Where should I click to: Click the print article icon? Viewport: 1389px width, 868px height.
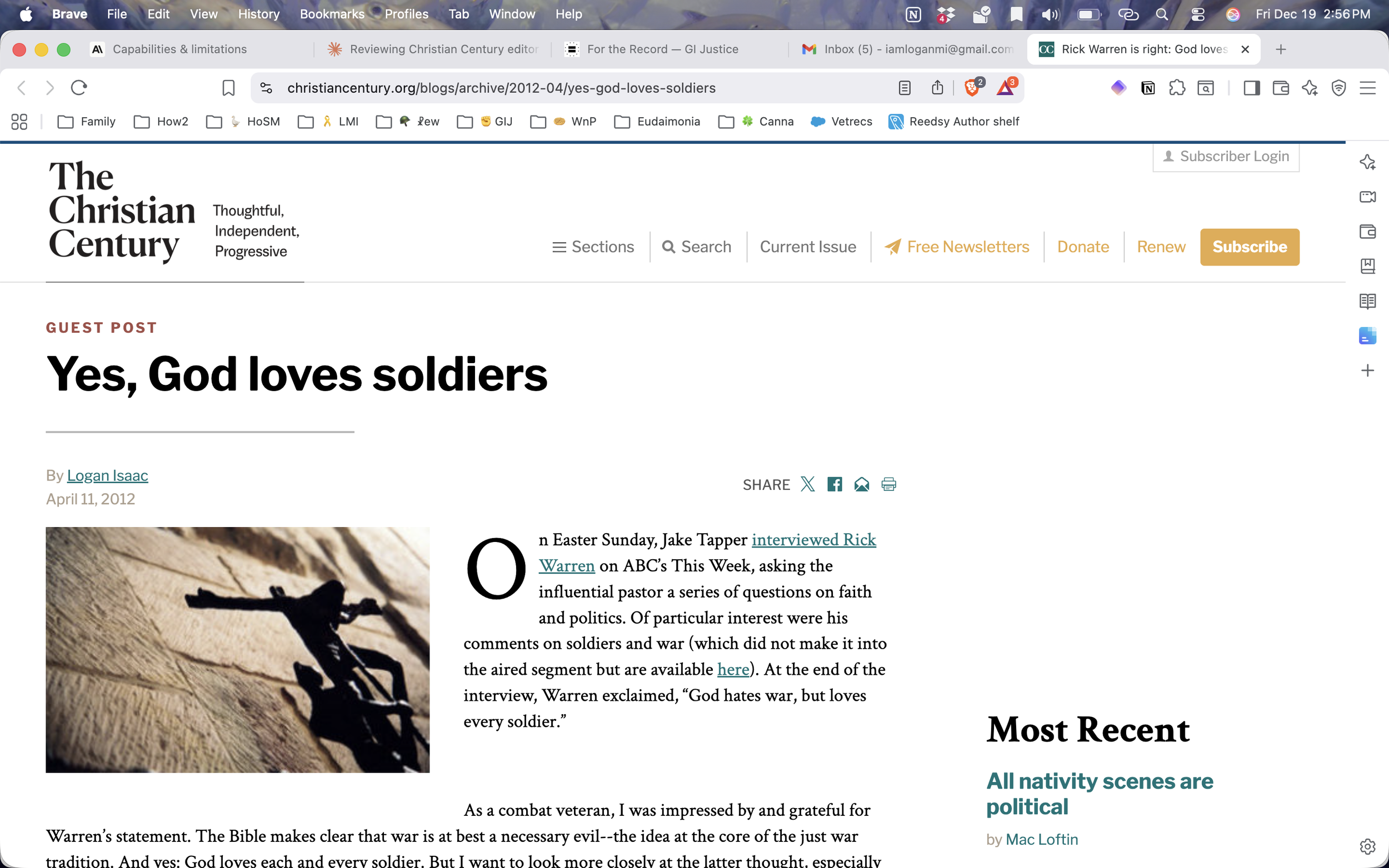[888, 484]
